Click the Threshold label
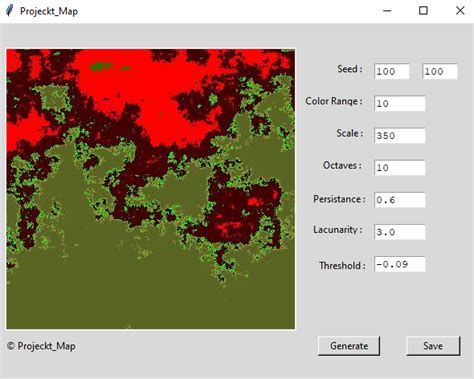This screenshot has width=474, height=379. click(342, 266)
